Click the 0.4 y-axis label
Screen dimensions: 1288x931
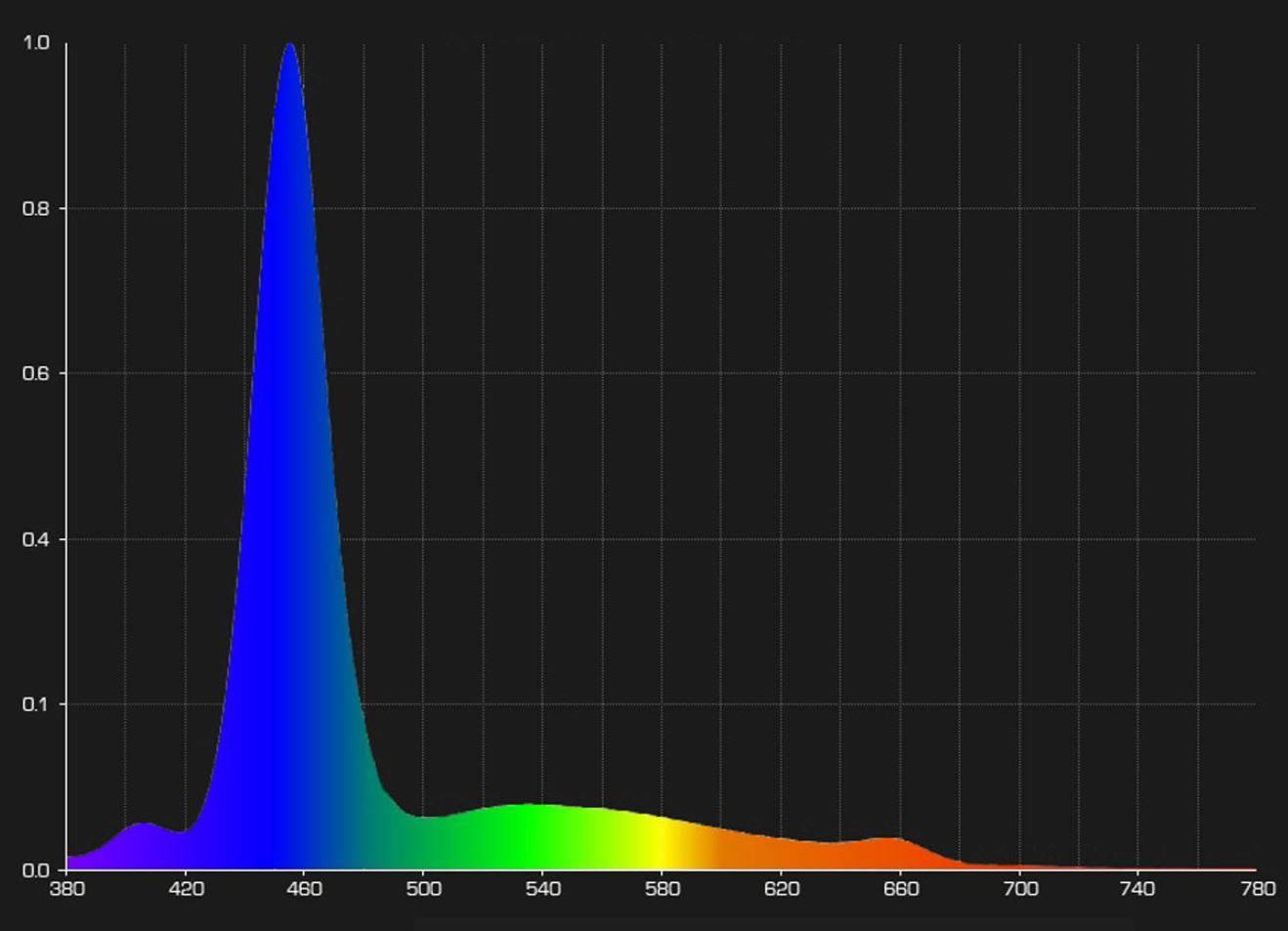(36, 539)
